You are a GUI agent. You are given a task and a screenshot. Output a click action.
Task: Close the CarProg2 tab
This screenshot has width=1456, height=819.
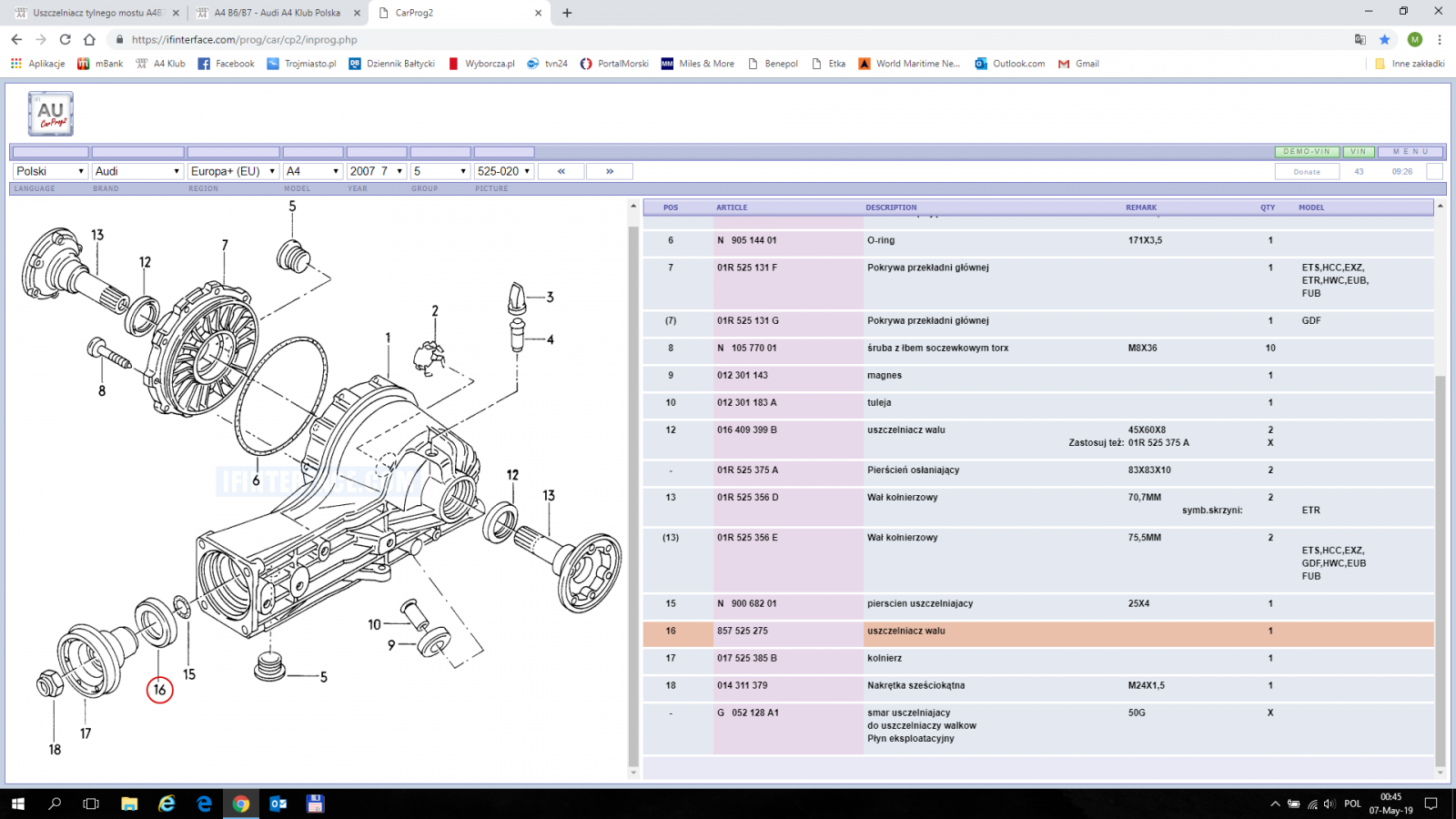(538, 13)
